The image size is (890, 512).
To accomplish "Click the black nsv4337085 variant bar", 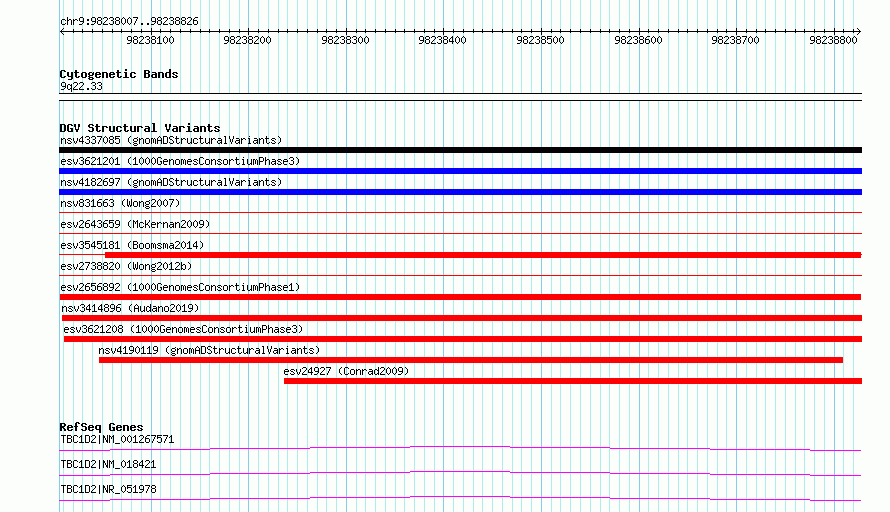I will coord(460,150).
